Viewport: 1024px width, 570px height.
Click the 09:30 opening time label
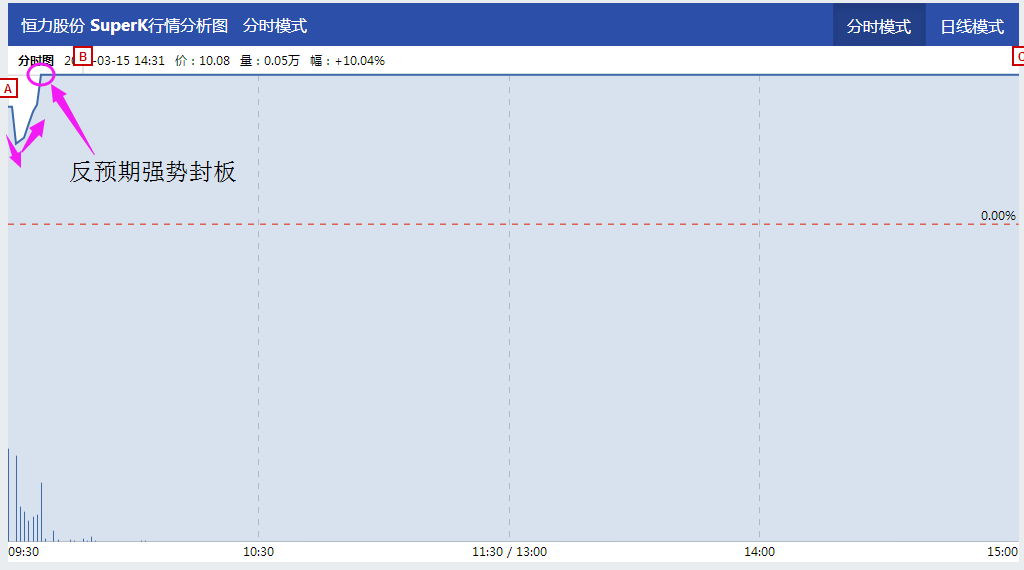tap(24, 552)
